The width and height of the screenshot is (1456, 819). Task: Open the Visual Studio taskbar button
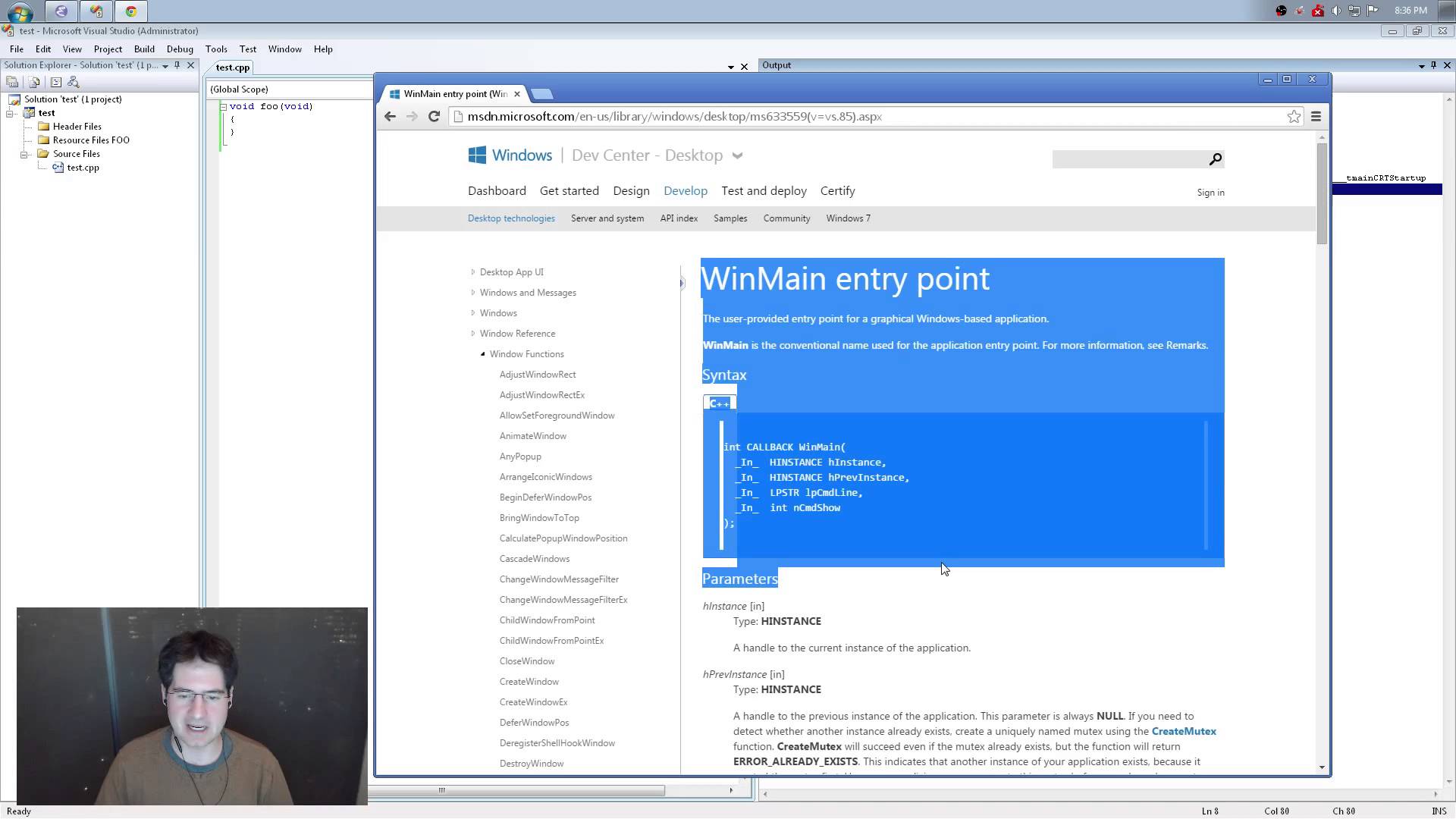(x=96, y=11)
